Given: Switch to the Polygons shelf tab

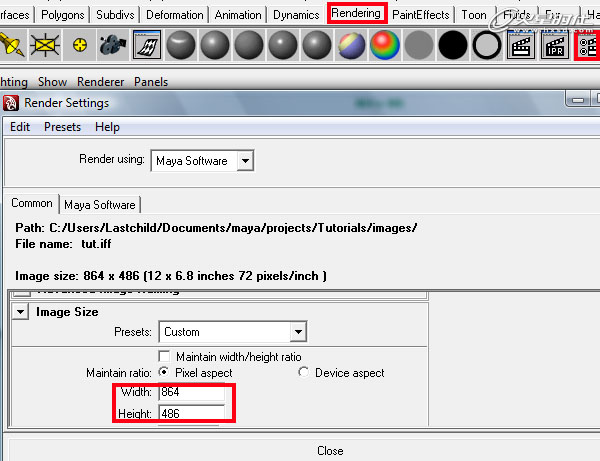Looking at the screenshot, I should coord(62,15).
